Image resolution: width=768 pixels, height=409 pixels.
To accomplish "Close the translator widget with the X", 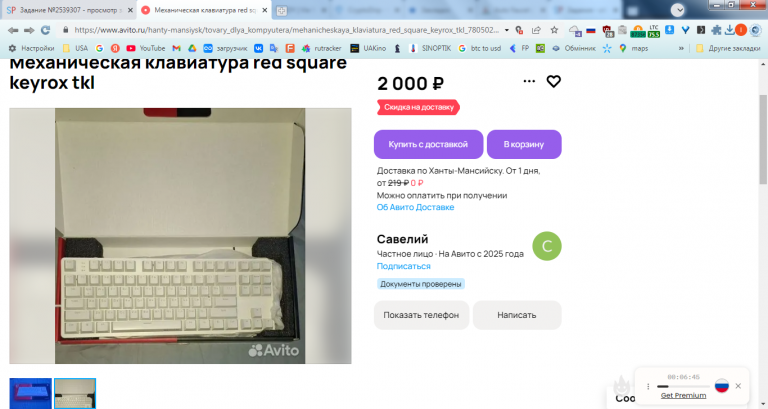I will (x=738, y=386).
